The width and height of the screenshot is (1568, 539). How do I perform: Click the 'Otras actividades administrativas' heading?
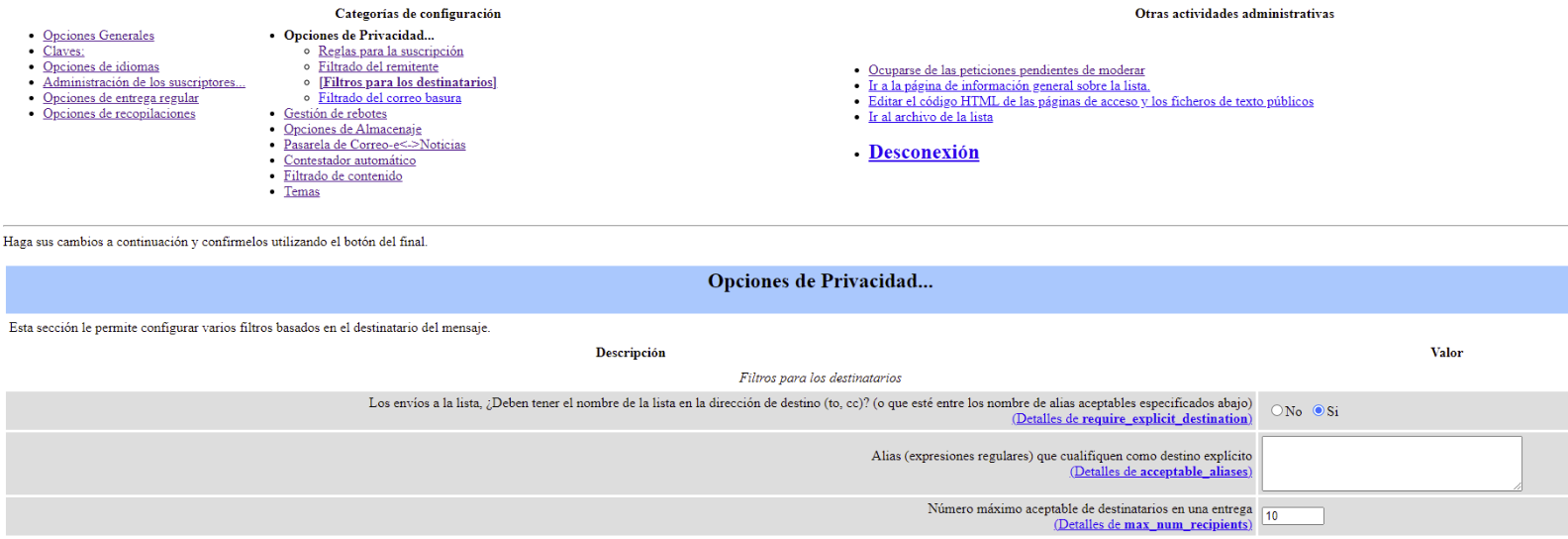tap(1234, 14)
